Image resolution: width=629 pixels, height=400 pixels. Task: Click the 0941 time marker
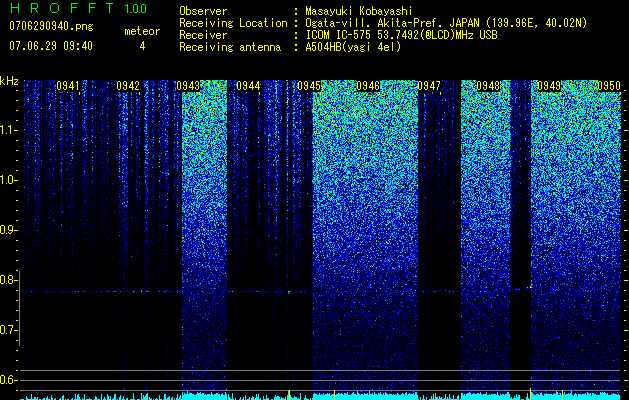click(68, 86)
